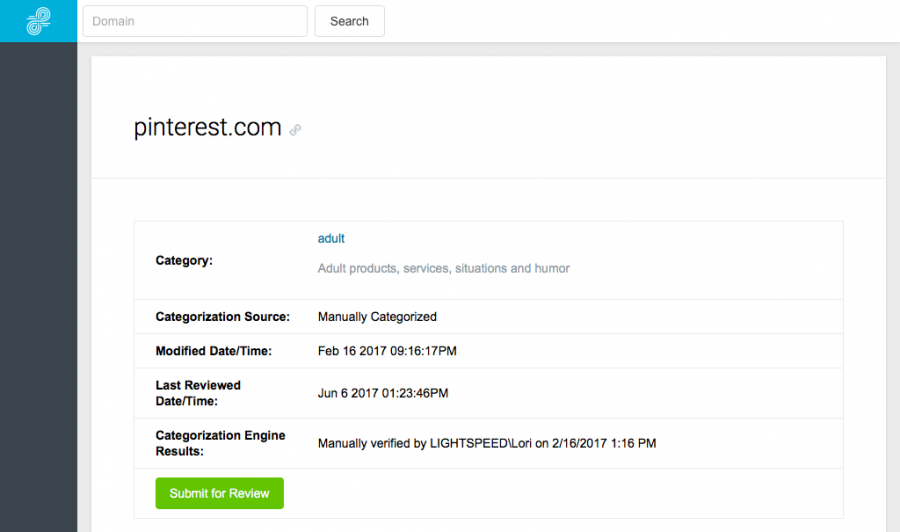Select the Jun 6 2017 01:23:46PM timestamp
Image resolution: width=900 pixels, height=532 pixels.
click(x=383, y=394)
